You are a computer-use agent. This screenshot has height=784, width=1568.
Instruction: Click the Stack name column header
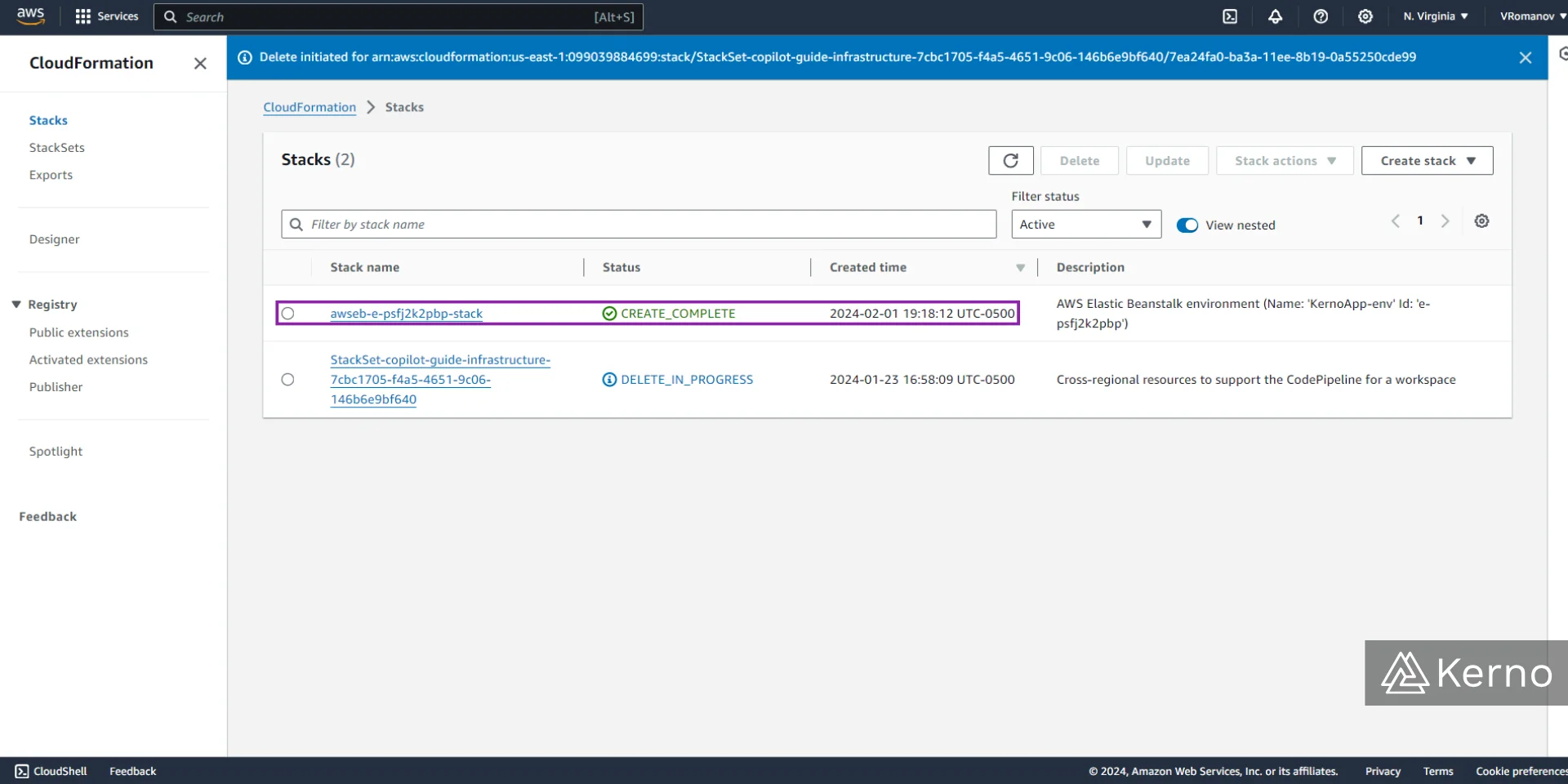click(x=365, y=268)
